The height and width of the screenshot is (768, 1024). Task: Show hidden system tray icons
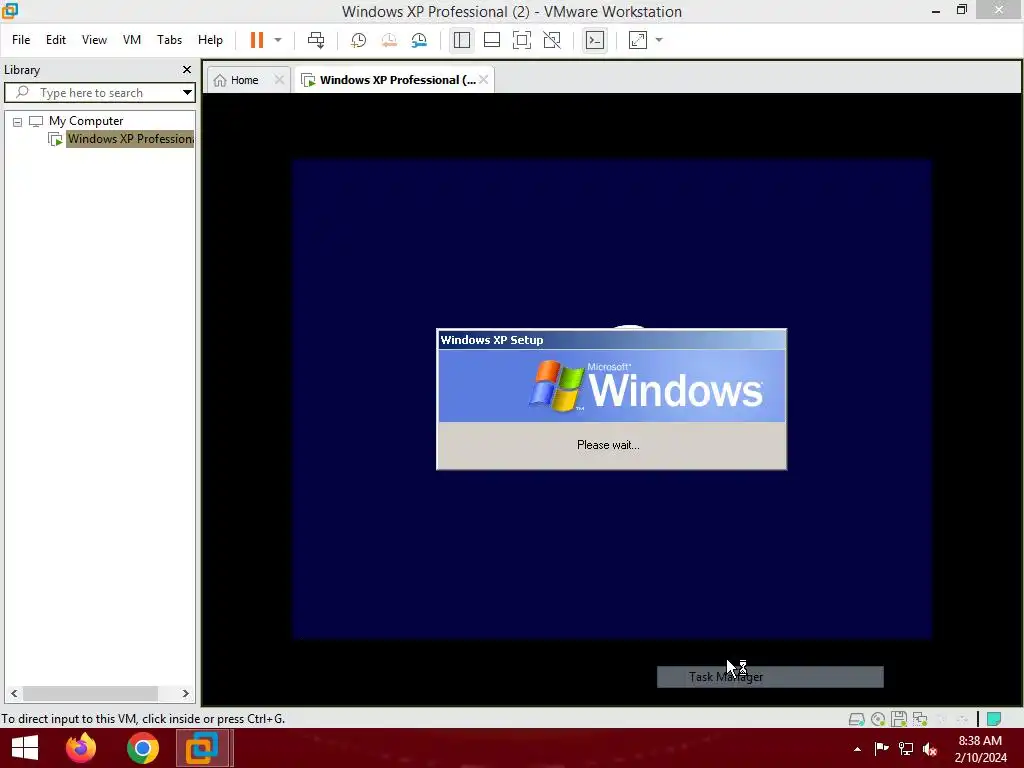click(x=857, y=749)
